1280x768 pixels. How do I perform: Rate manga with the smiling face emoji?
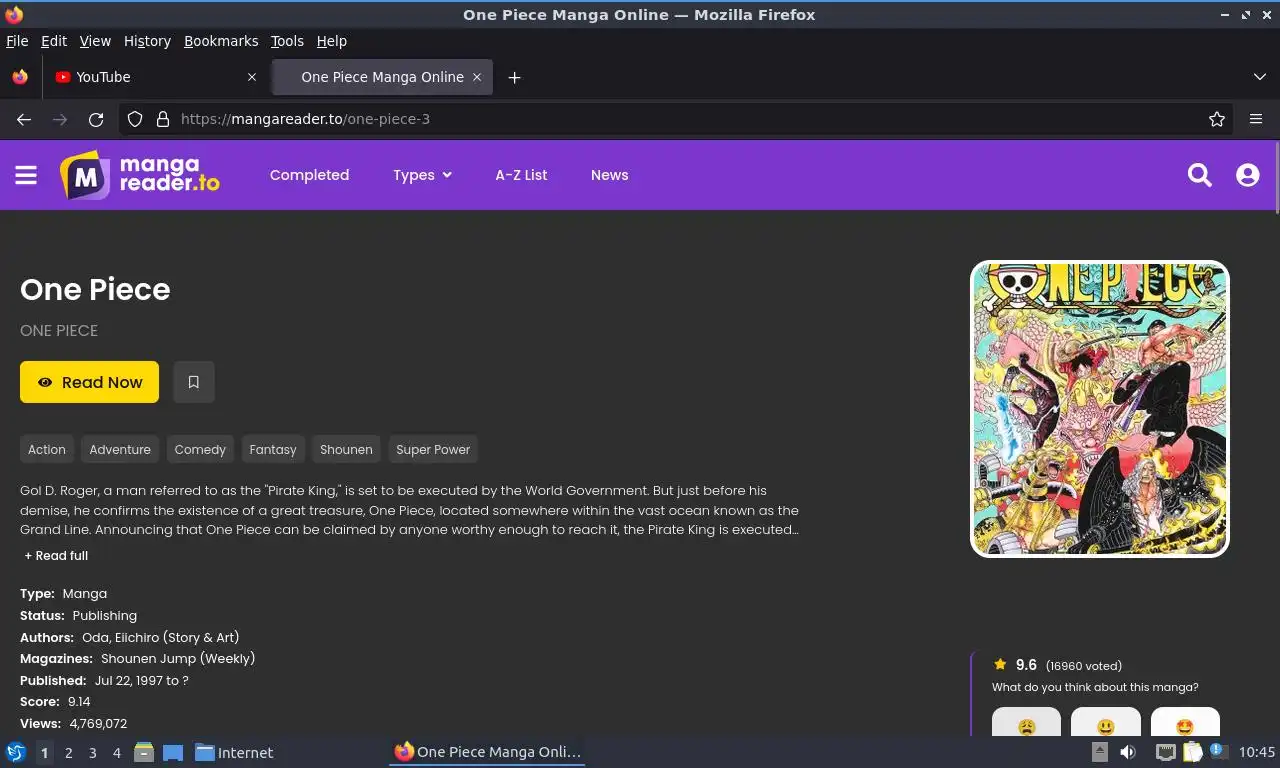pyautogui.click(x=1106, y=722)
